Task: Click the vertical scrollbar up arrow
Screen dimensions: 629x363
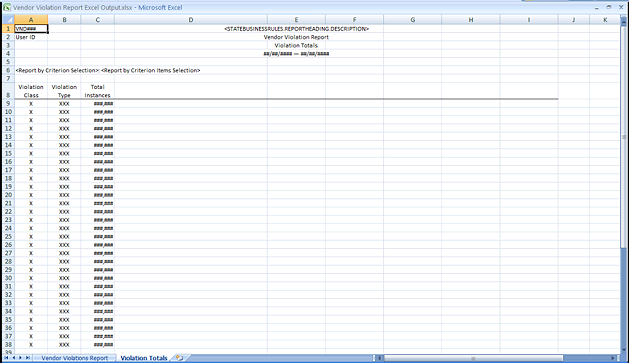Action: click(x=624, y=23)
